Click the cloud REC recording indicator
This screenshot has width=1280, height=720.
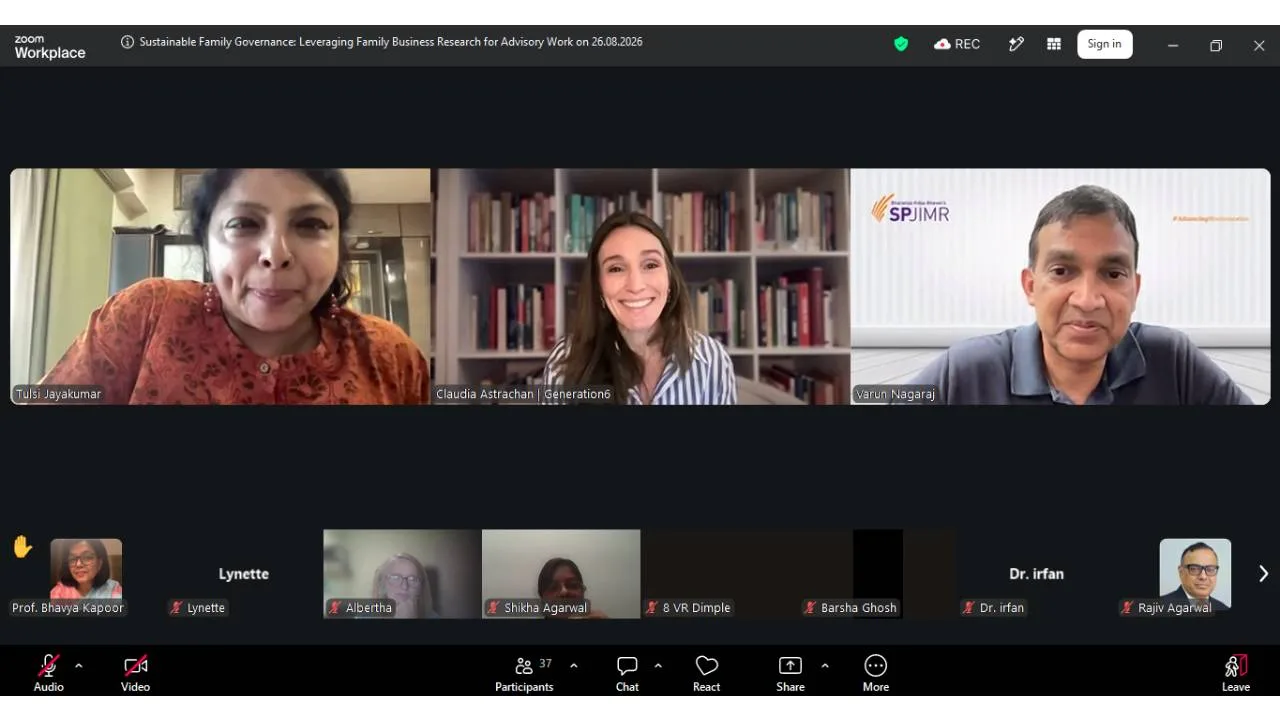pos(957,44)
